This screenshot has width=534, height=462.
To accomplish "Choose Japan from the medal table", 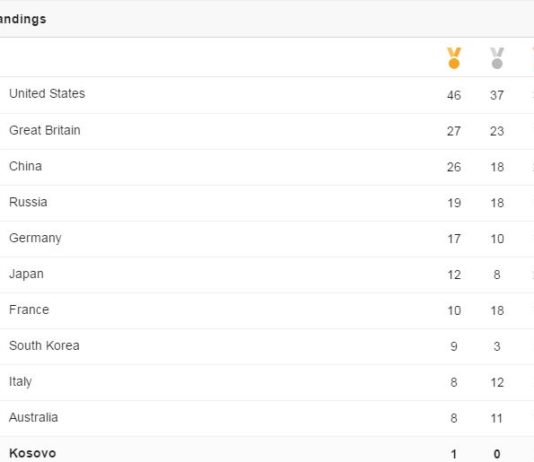I will tap(267, 275).
